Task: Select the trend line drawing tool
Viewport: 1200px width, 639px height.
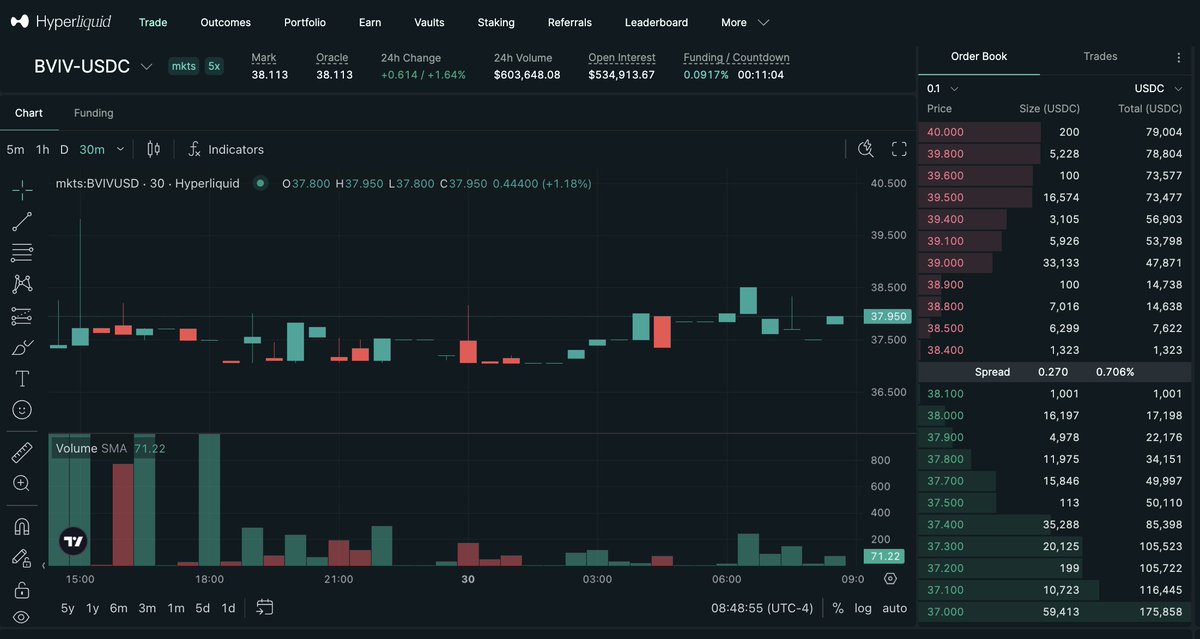Action: pyautogui.click(x=22, y=221)
